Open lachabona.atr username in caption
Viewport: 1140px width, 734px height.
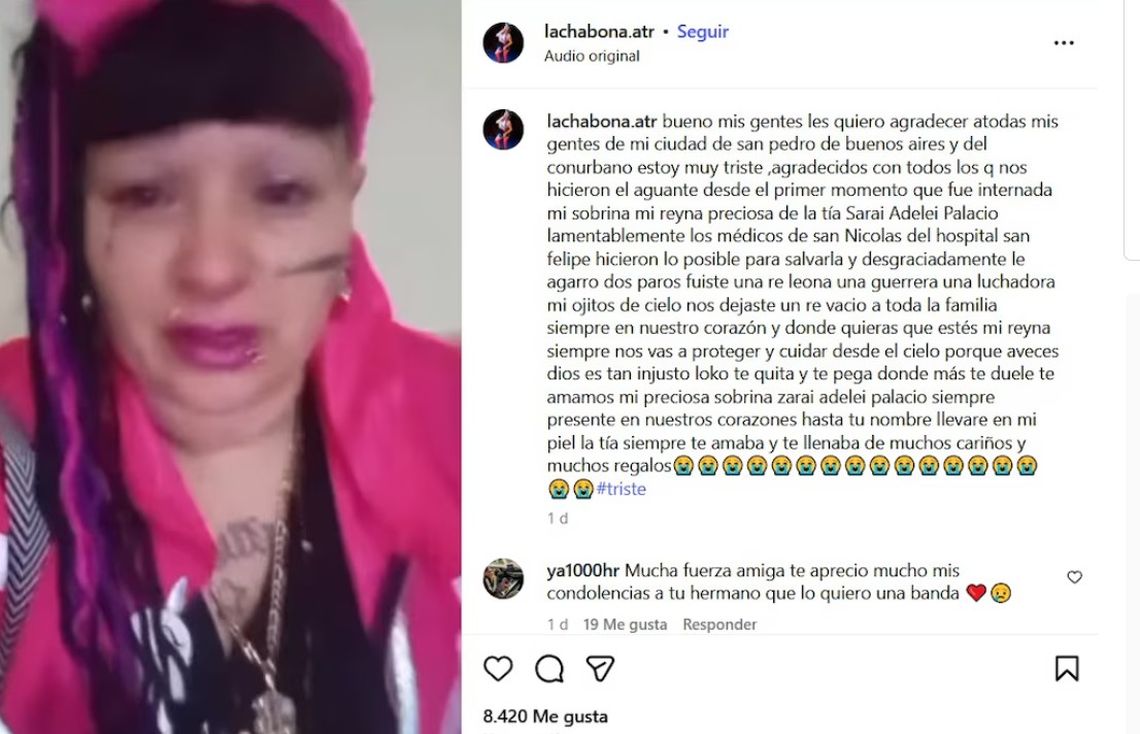pos(602,121)
